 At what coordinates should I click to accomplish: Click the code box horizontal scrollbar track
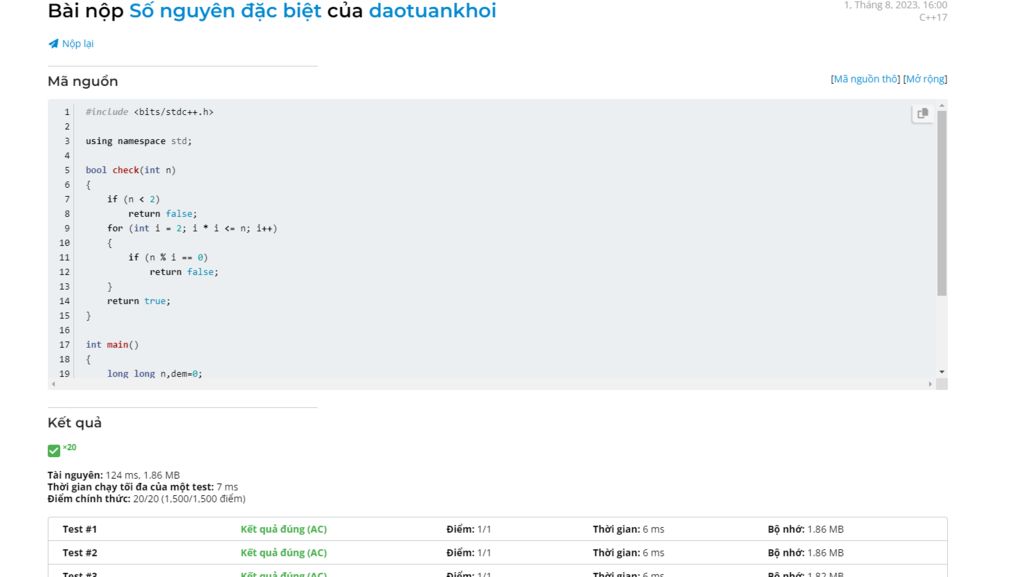pyautogui.click(x=490, y=383)
